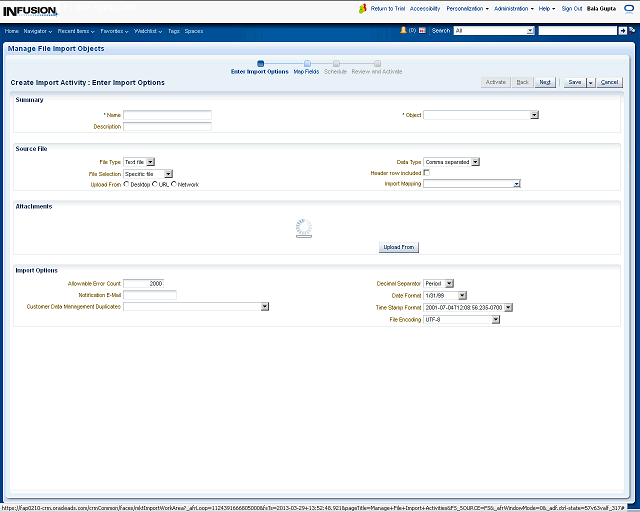The width and height of the screenshot is (640, 512).
Task: Select the Desktop upload radio button
Action: pyautogui.click(x=125, y=184)
